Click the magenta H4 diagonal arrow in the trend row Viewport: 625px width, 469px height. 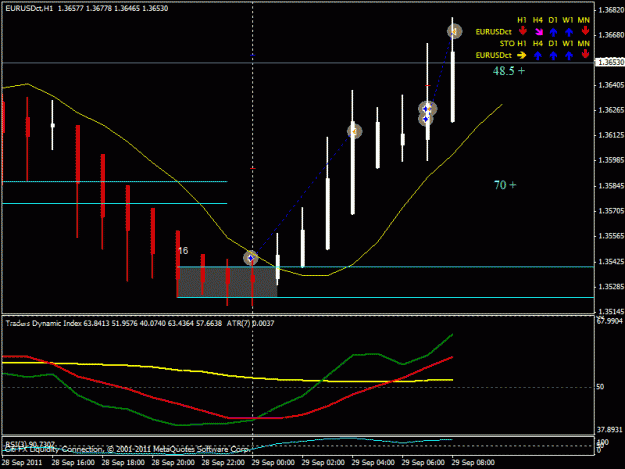pos(539,31)
